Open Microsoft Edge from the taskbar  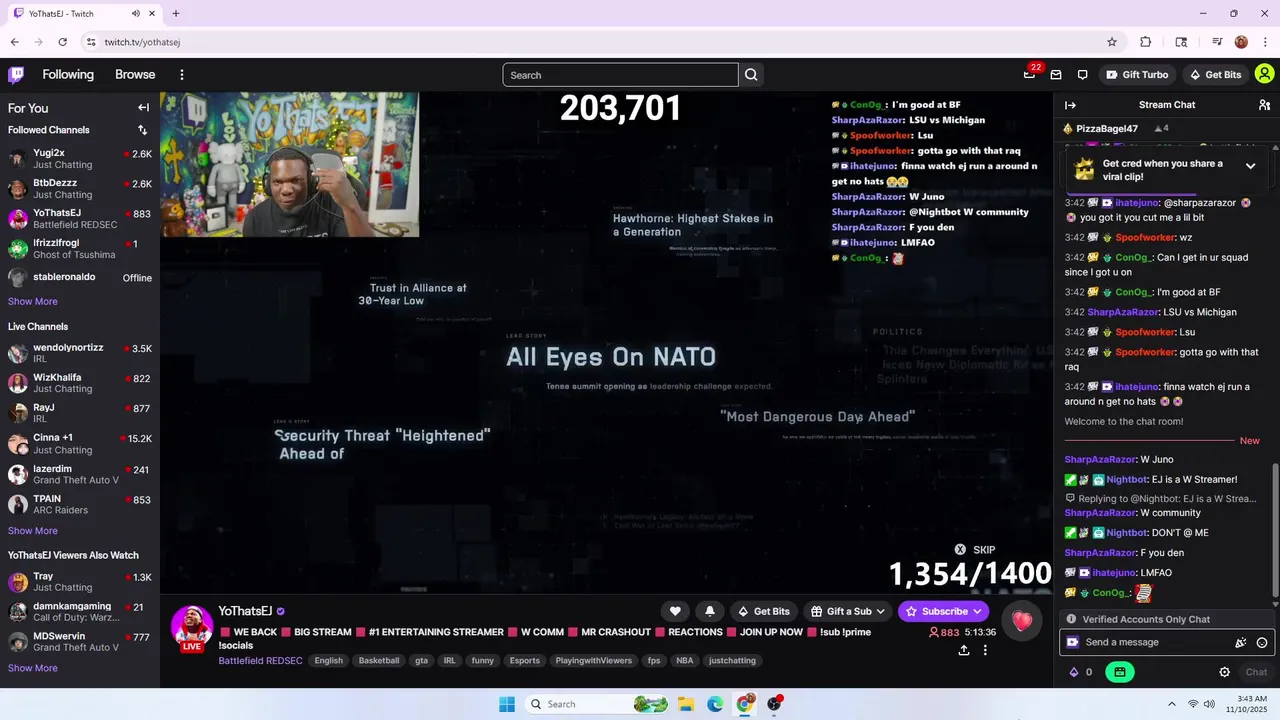(x=715, y=704)
